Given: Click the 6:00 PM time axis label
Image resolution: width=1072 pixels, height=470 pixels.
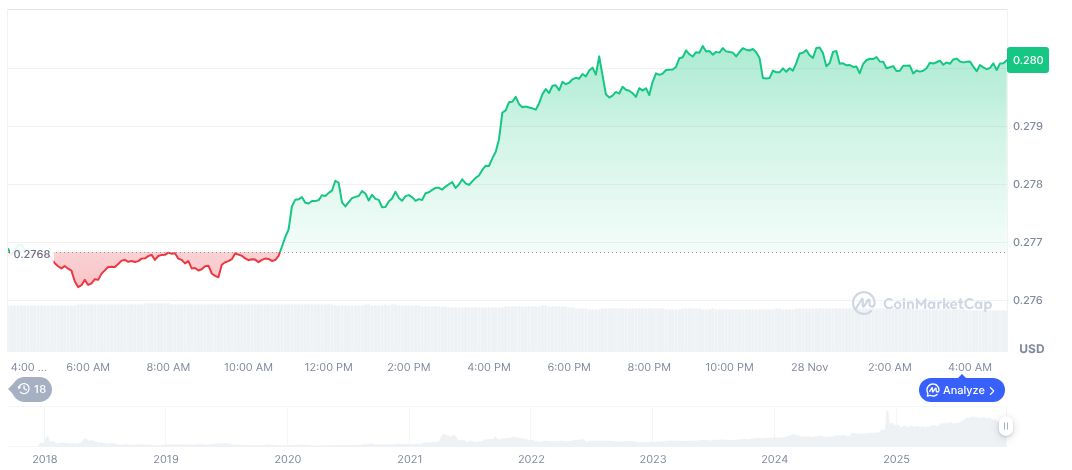Looking at the screenshot, I should click(569, 367).
